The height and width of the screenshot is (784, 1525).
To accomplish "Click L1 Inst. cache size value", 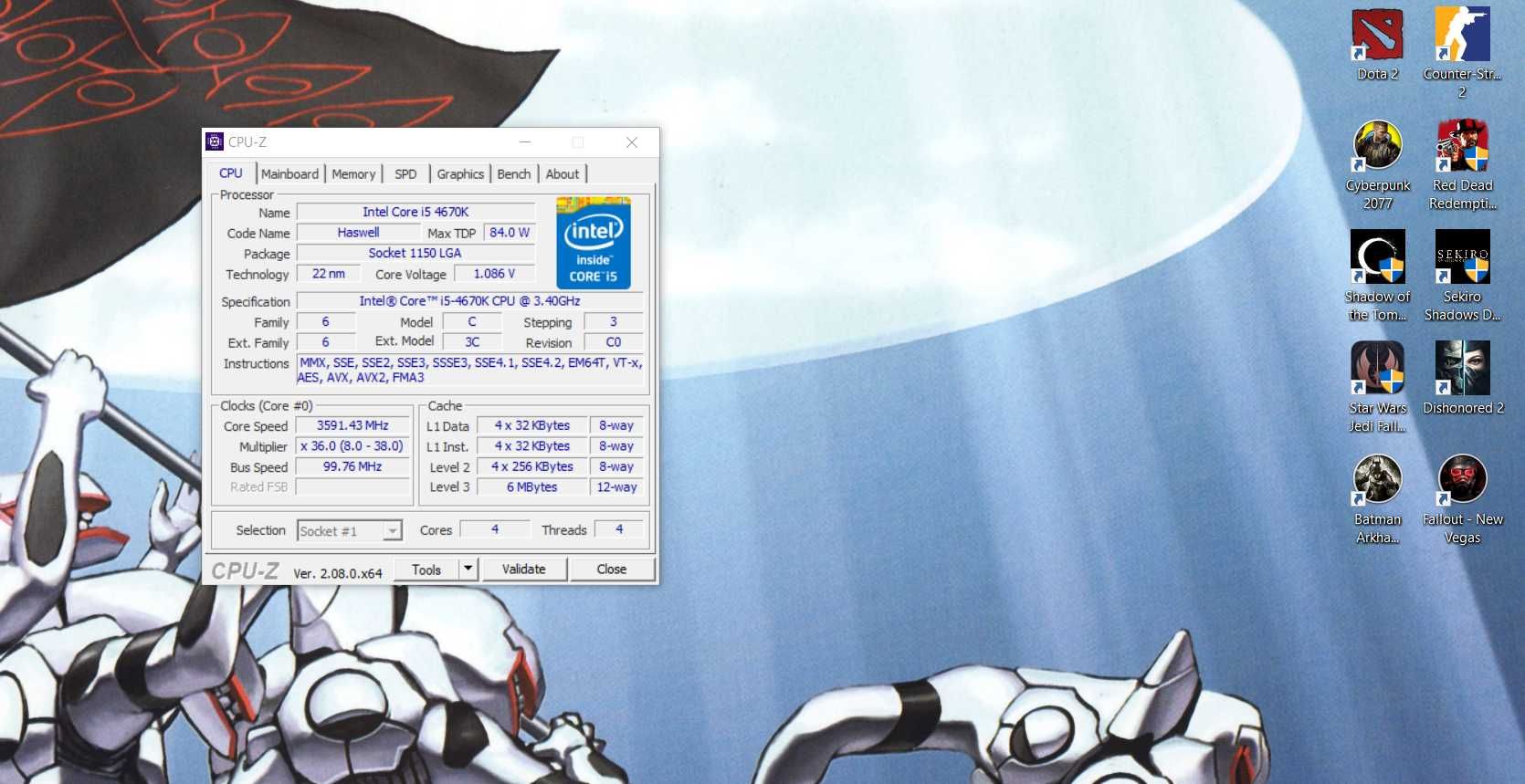I will click(532, 446).
